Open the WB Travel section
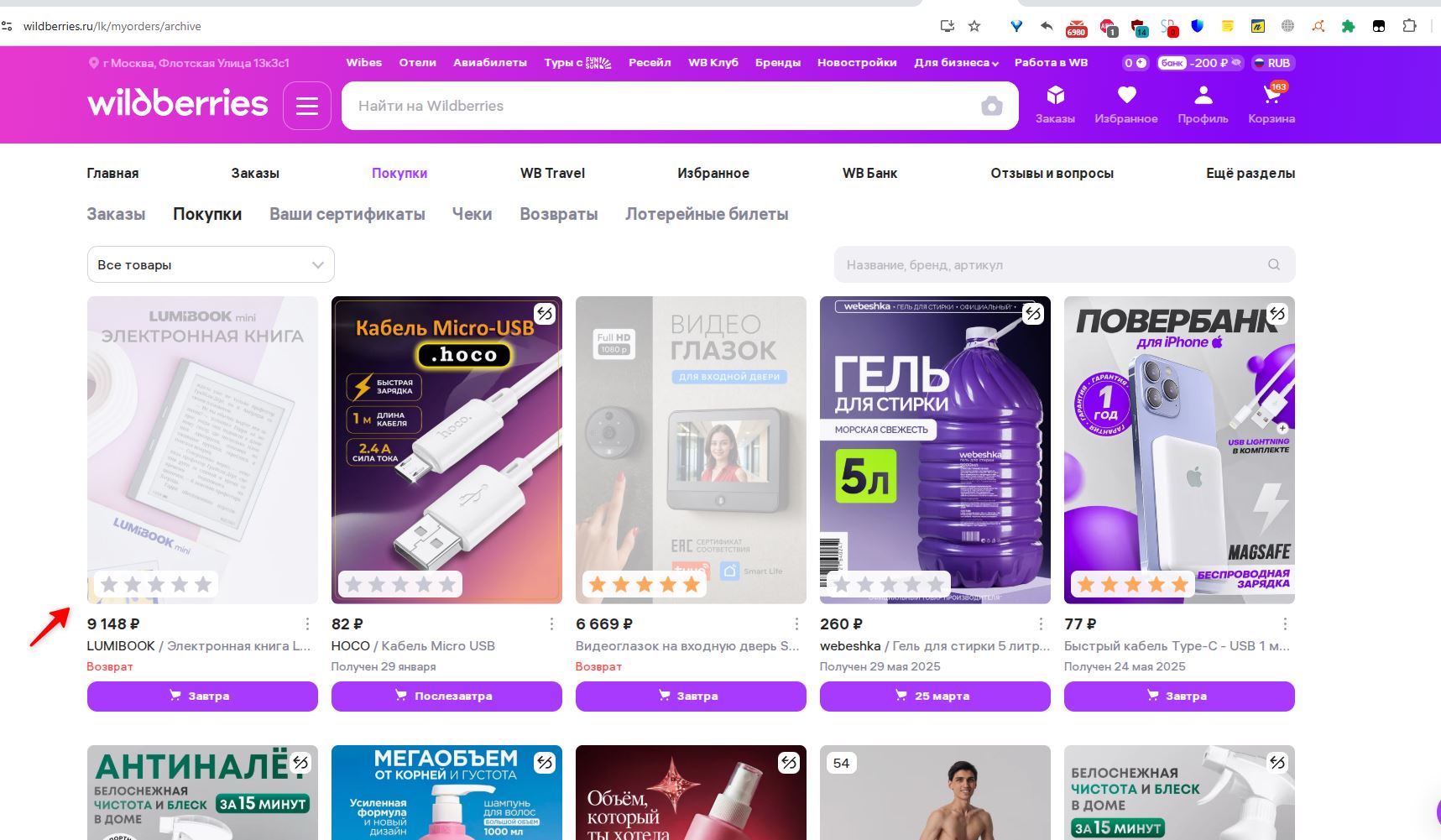Screen dimensions: 1441x840 pos(552,173)
